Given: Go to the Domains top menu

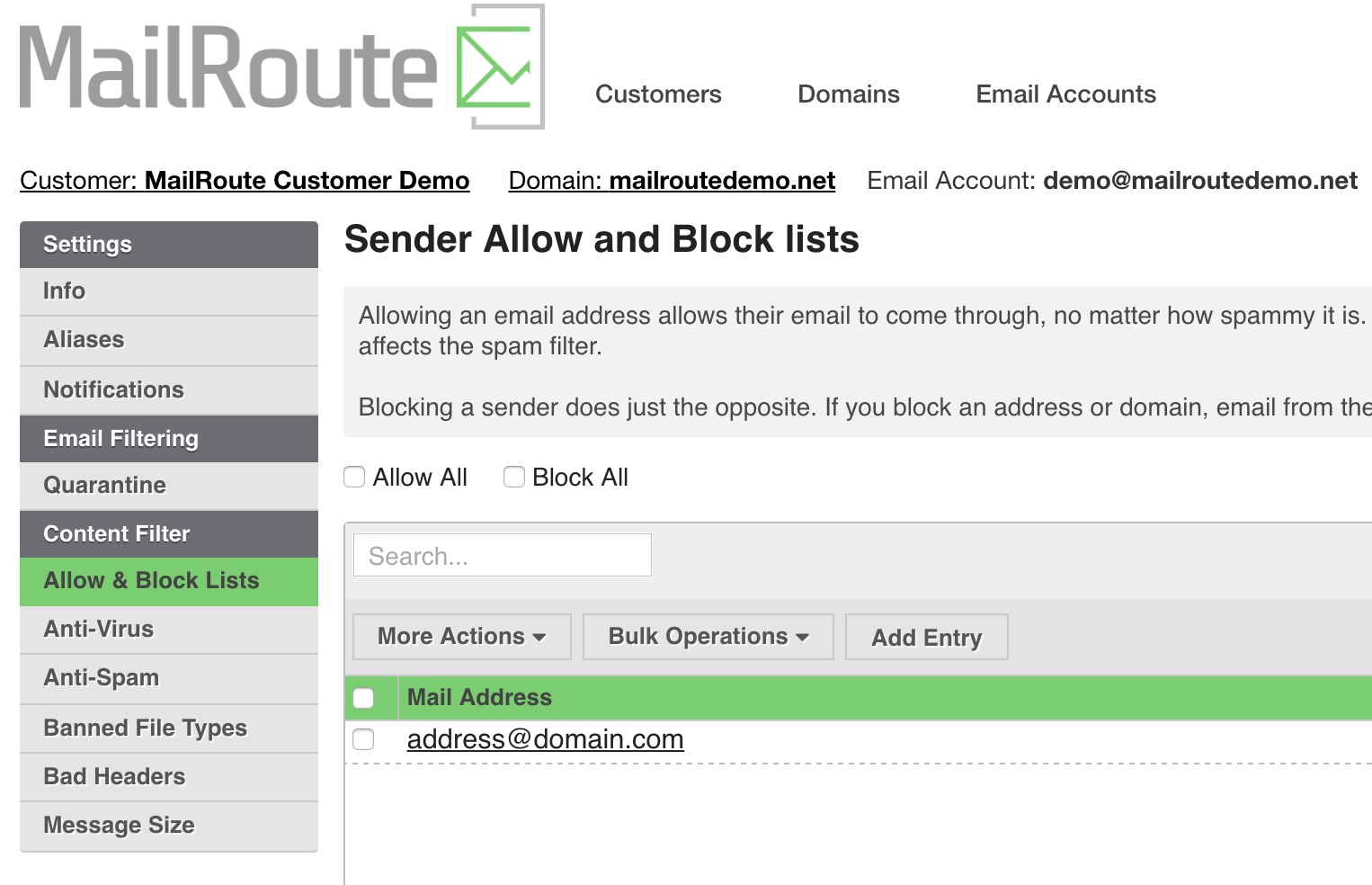Looking at the screenshot, I should point(849,94).
